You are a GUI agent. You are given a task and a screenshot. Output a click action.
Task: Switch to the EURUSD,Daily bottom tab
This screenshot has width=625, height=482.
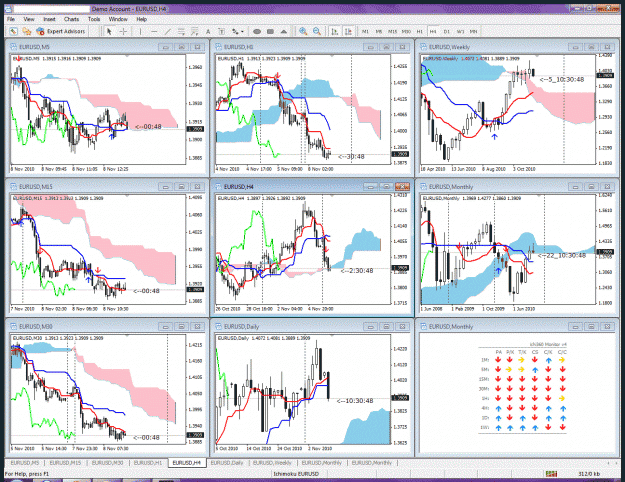point(227,463)
